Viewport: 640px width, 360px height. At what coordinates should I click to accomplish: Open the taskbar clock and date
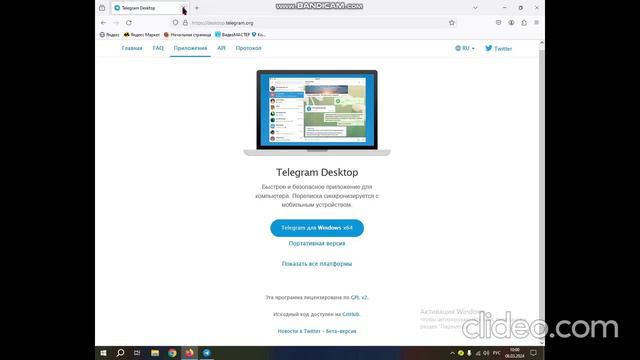[515, 353]
